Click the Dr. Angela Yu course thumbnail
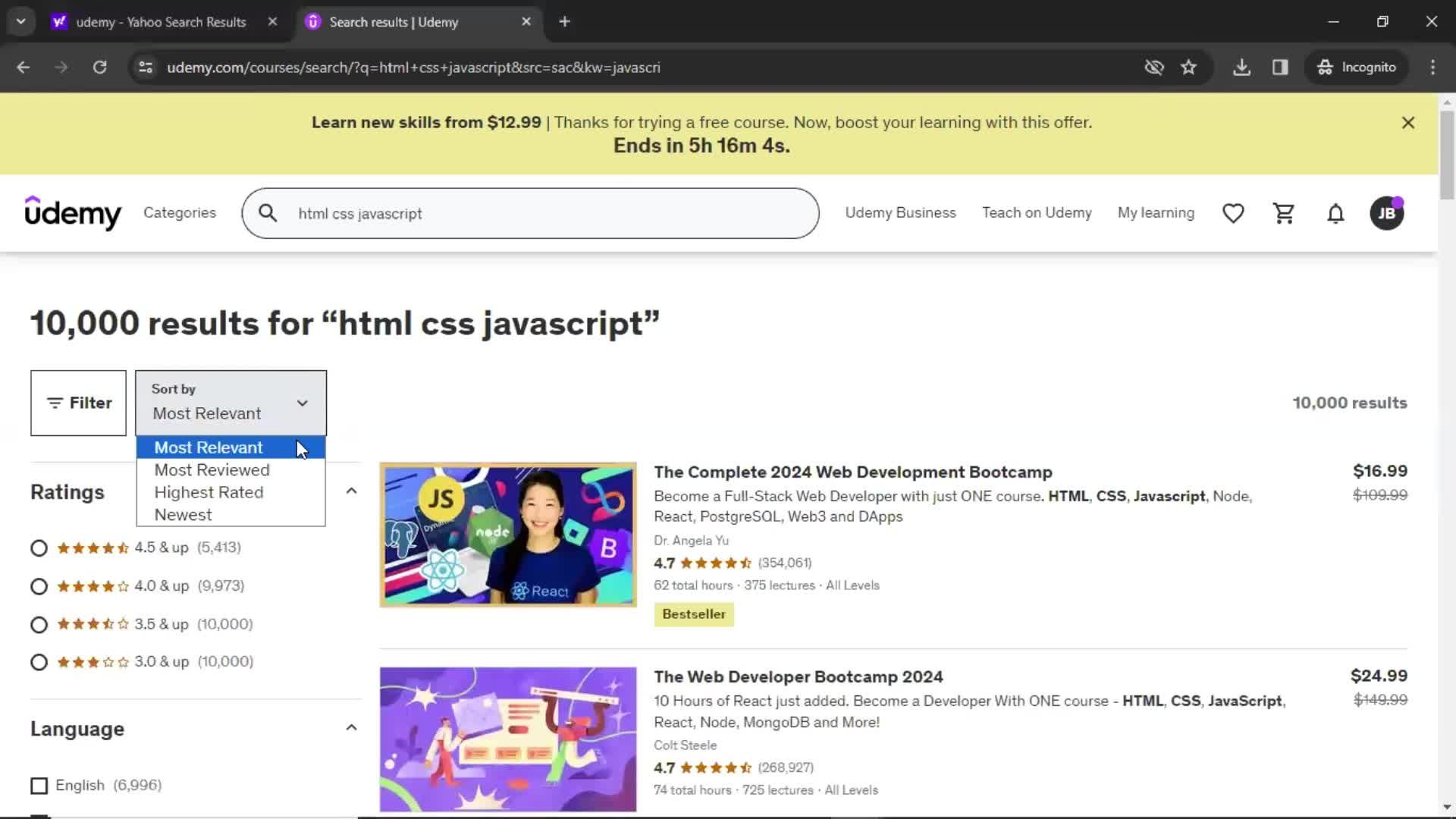The height and width of the screenshot is (819, 1456). [508, 535]
